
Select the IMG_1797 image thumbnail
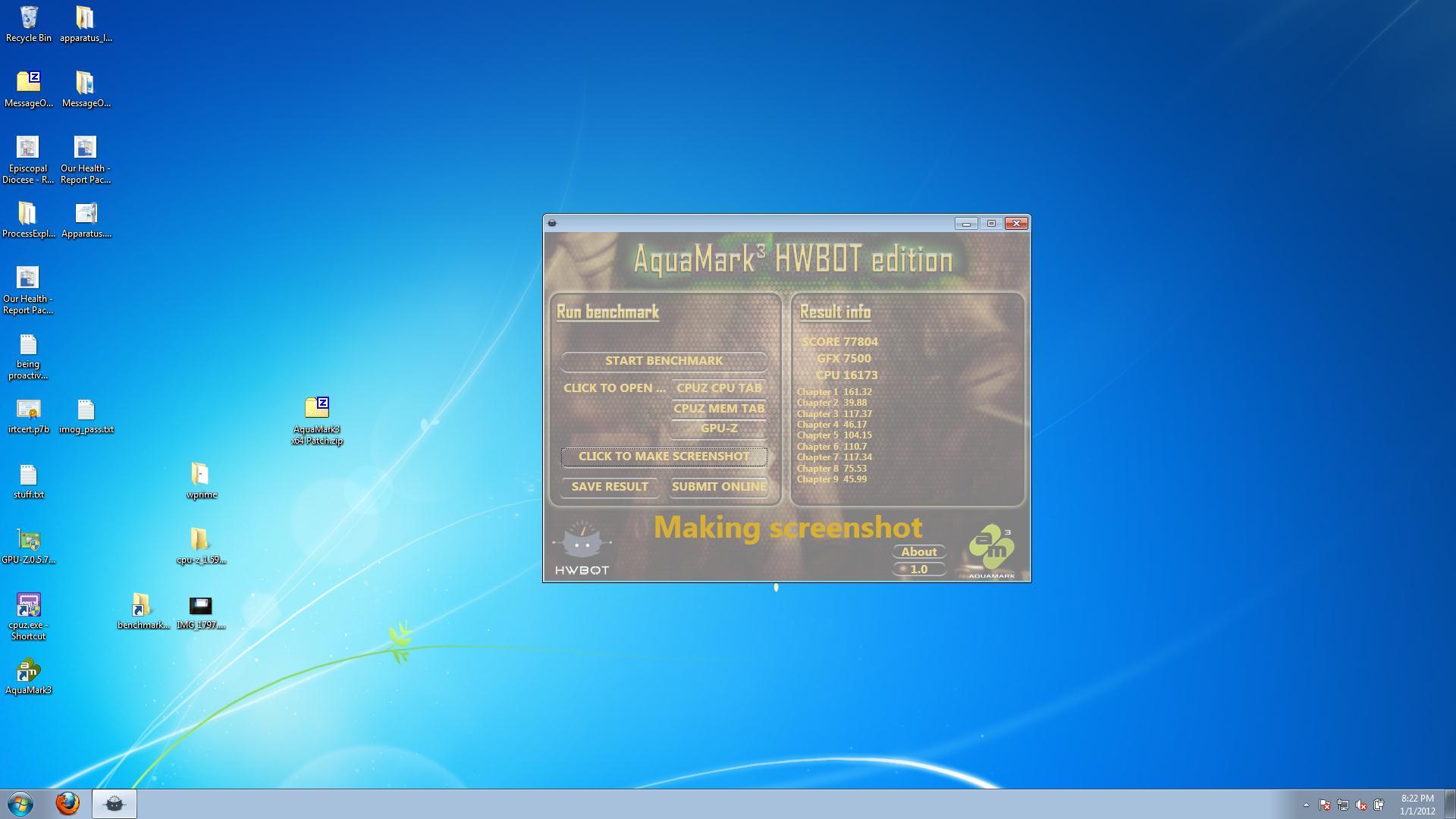click(x=201, y=612)
